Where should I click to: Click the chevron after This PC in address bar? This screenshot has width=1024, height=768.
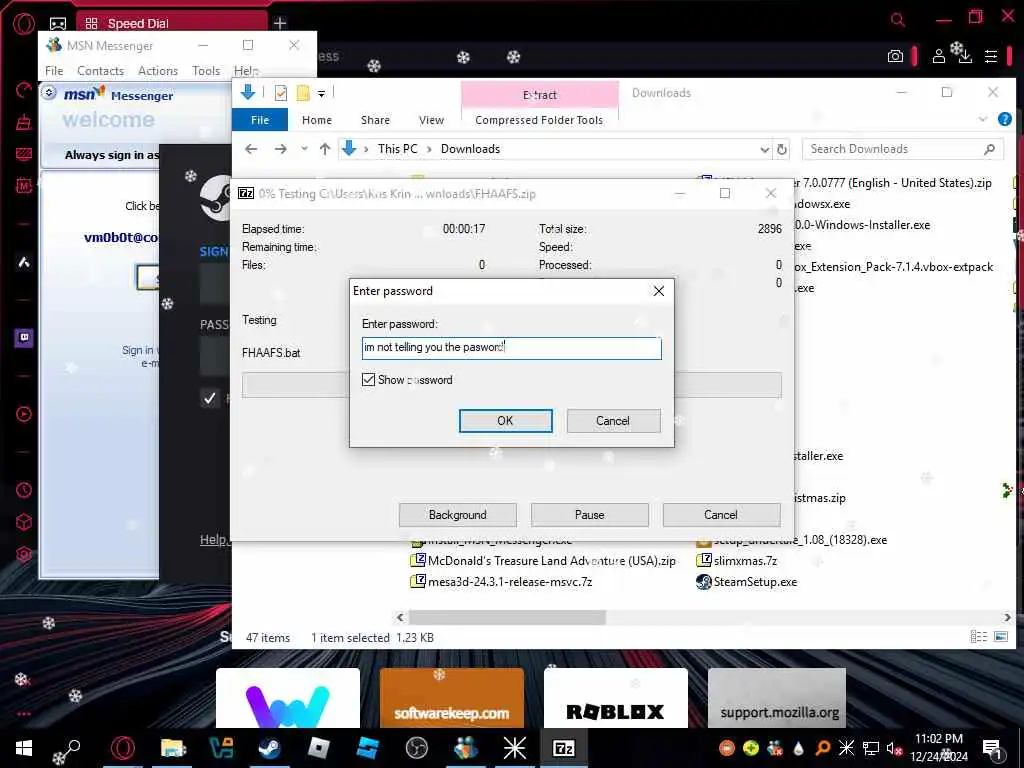429,149
